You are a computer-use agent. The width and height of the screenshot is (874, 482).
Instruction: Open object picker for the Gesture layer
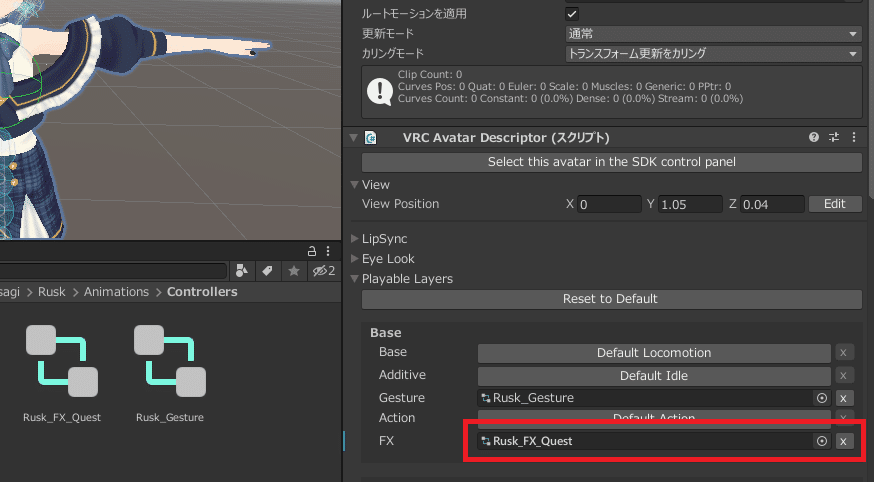[822, 398]
